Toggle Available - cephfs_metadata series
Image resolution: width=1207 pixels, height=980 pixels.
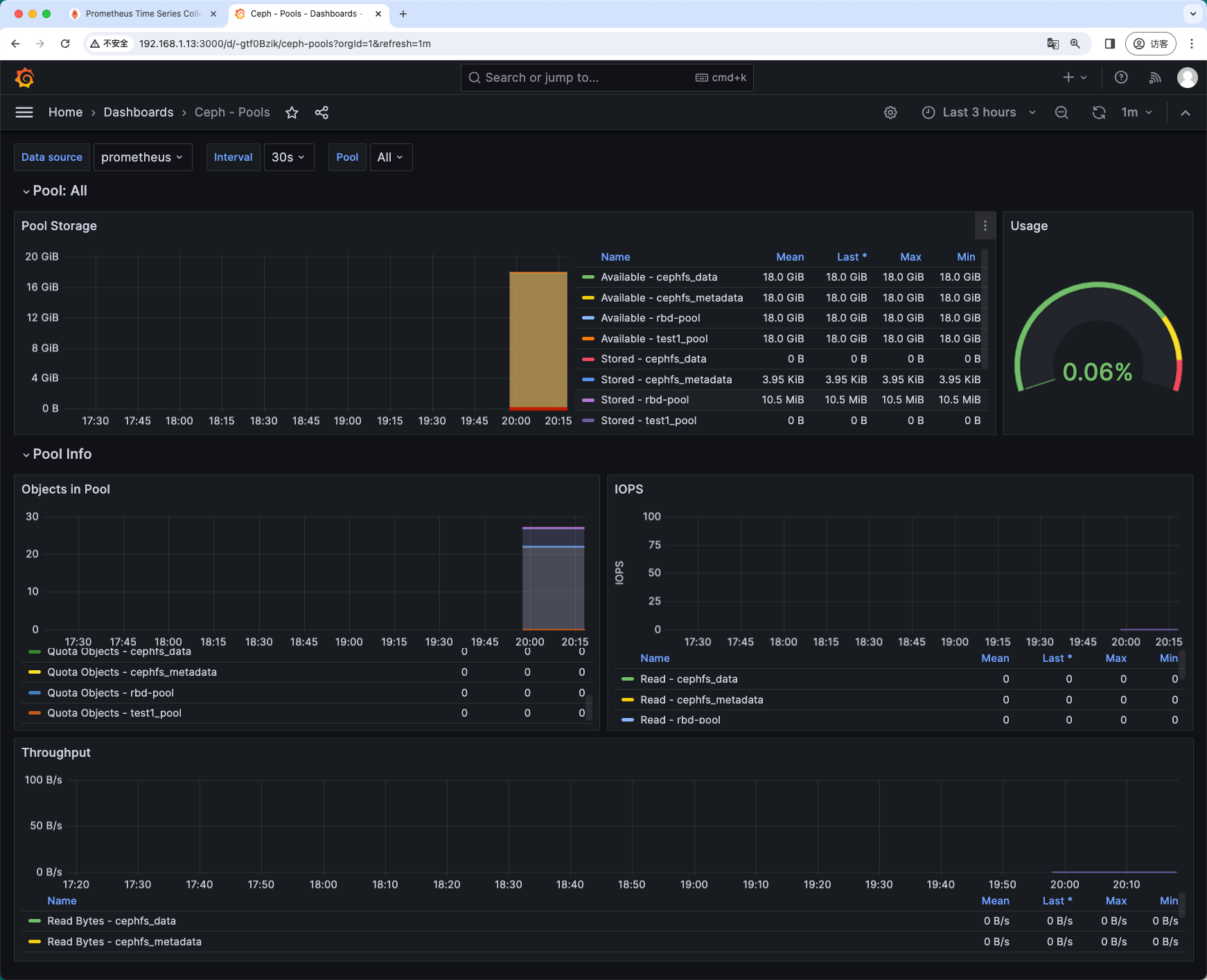[671, 298]
